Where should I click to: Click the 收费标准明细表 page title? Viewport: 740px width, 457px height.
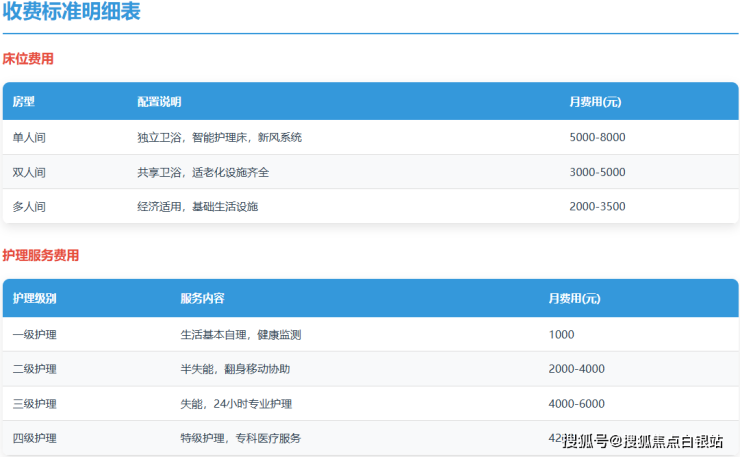point(71,13)
